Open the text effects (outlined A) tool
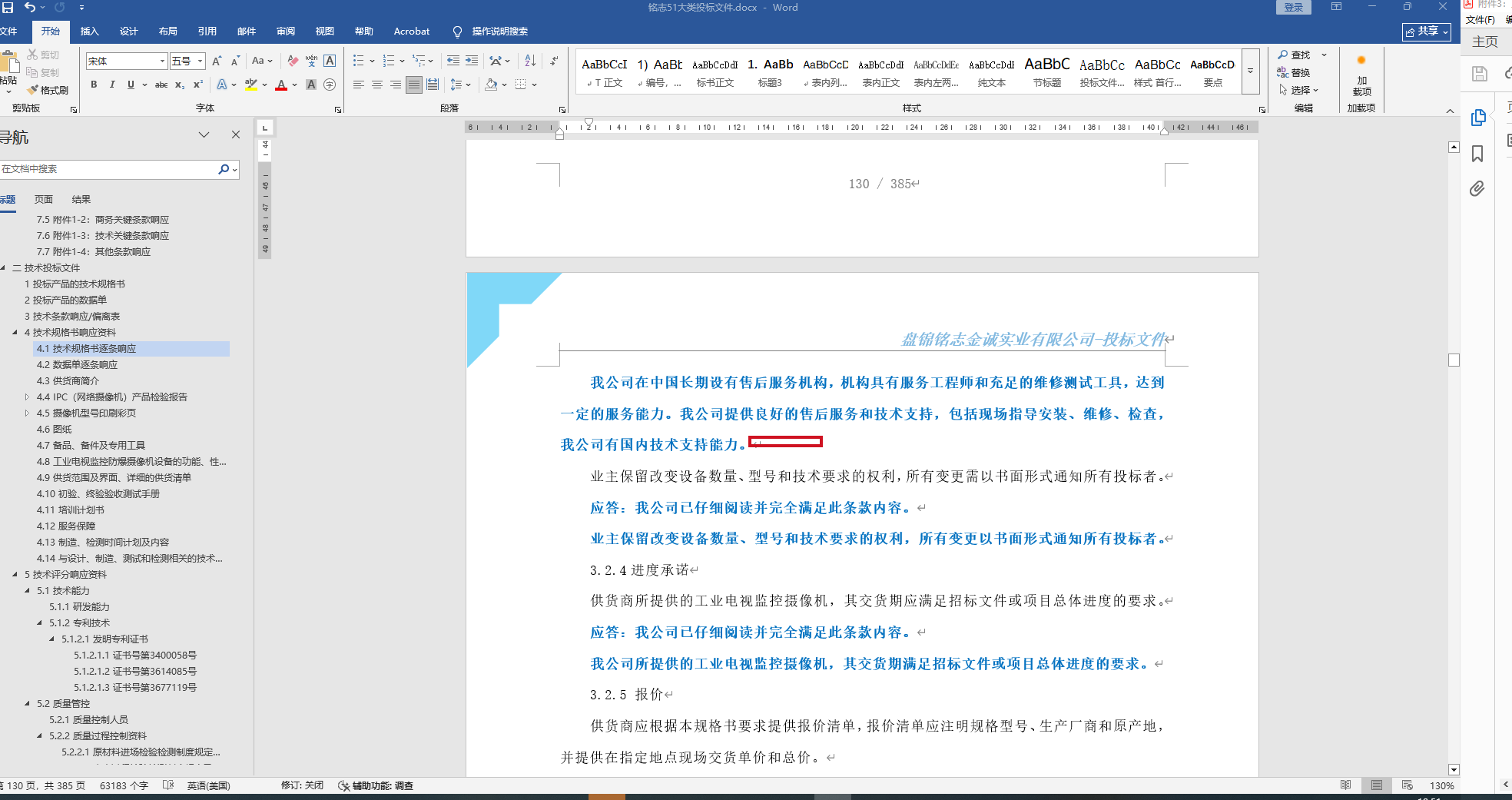Image resolution: width=1512 pixels, height=800 pixels. [222, 85]
